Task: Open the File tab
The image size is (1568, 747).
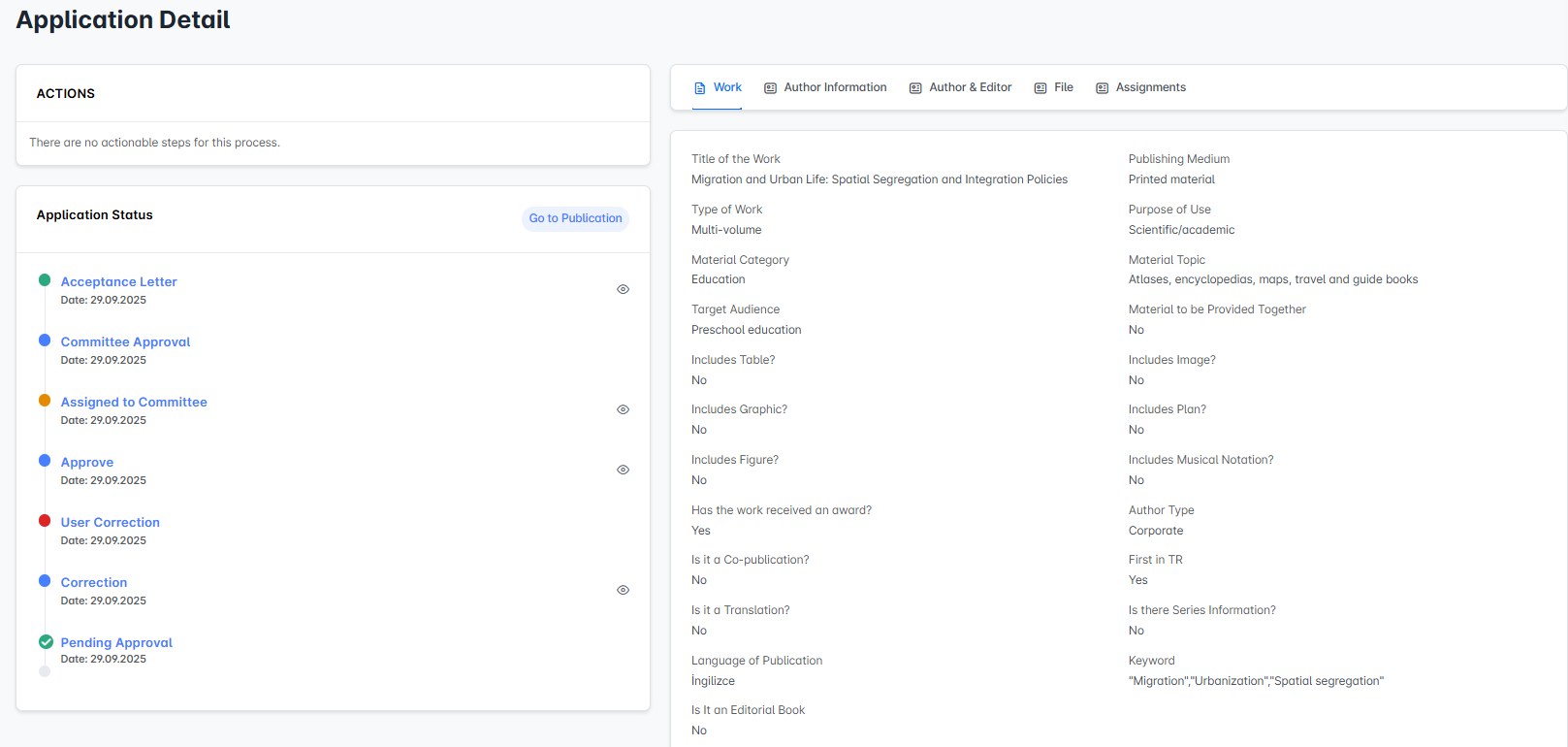Action: coord(1063,87)
